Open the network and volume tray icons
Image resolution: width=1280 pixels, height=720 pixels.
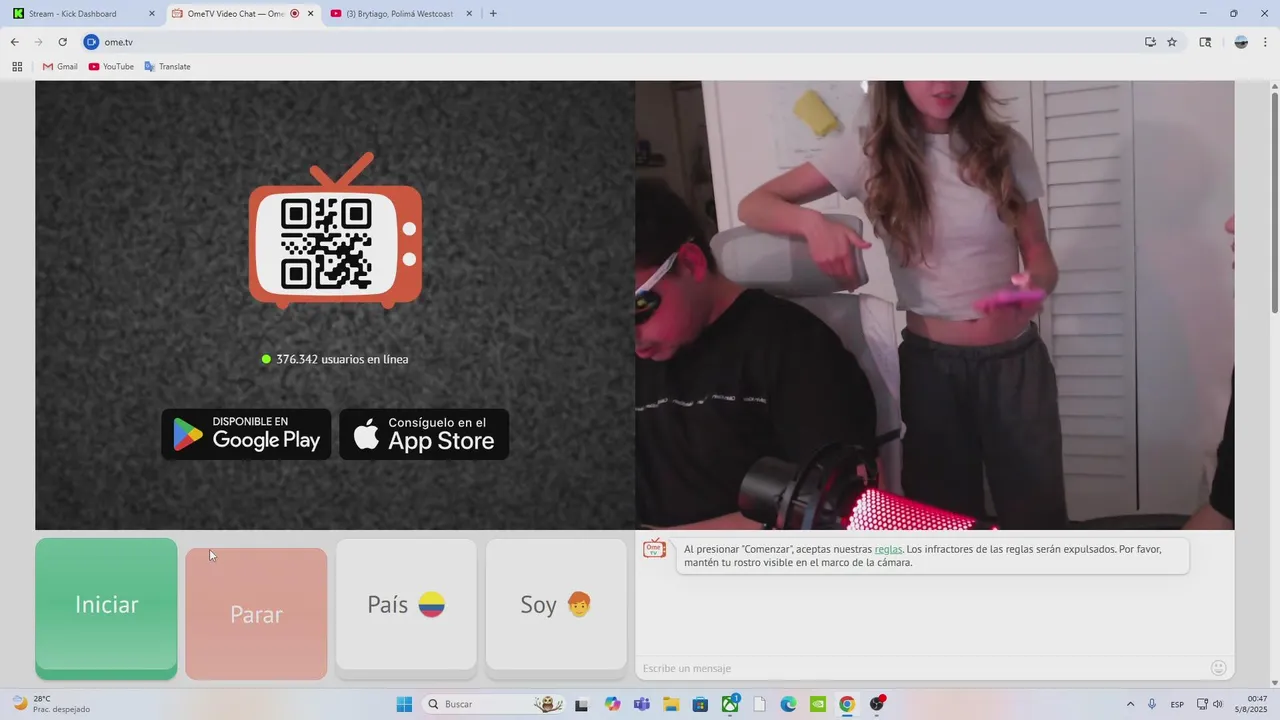[1209, 704]
